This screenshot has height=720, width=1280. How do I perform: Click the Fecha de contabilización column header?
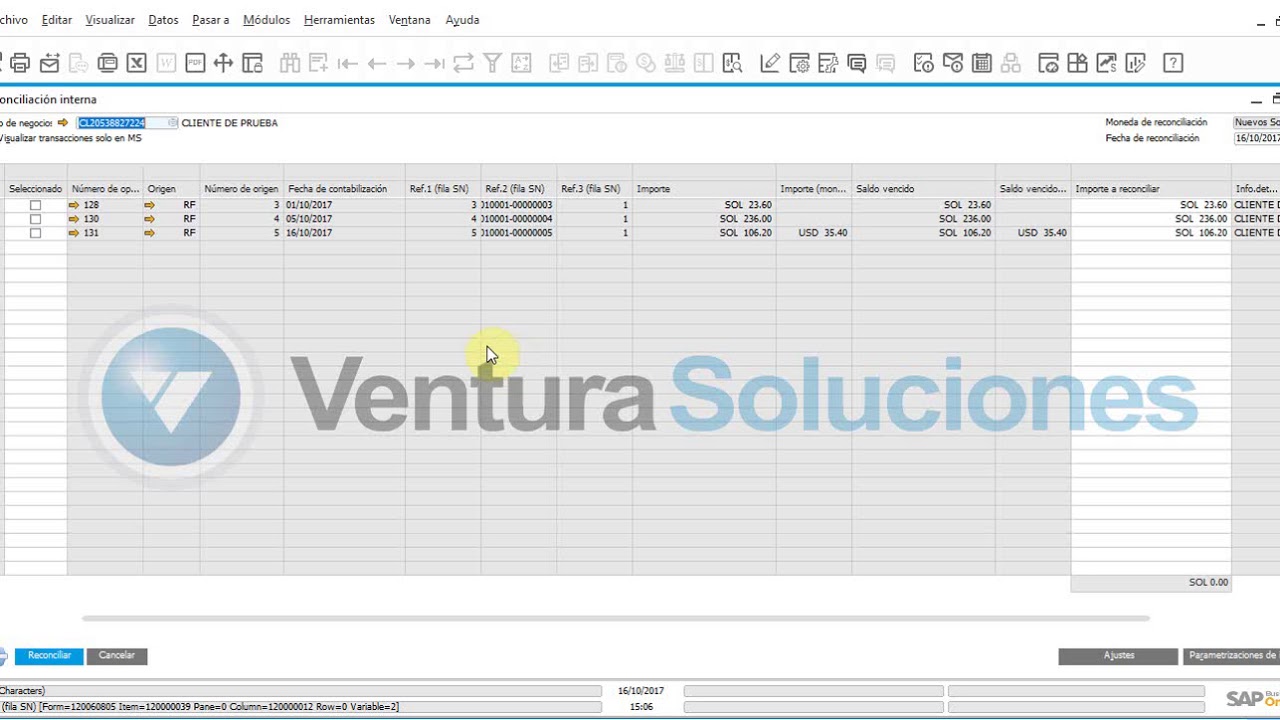pos(344,189)
